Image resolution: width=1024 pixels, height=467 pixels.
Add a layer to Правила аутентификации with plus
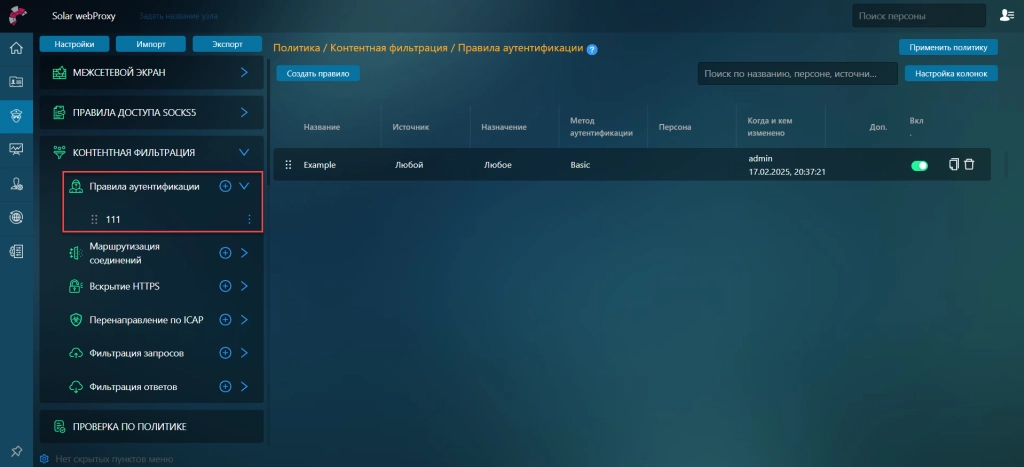pyautogui.click(x=225, y=186)
